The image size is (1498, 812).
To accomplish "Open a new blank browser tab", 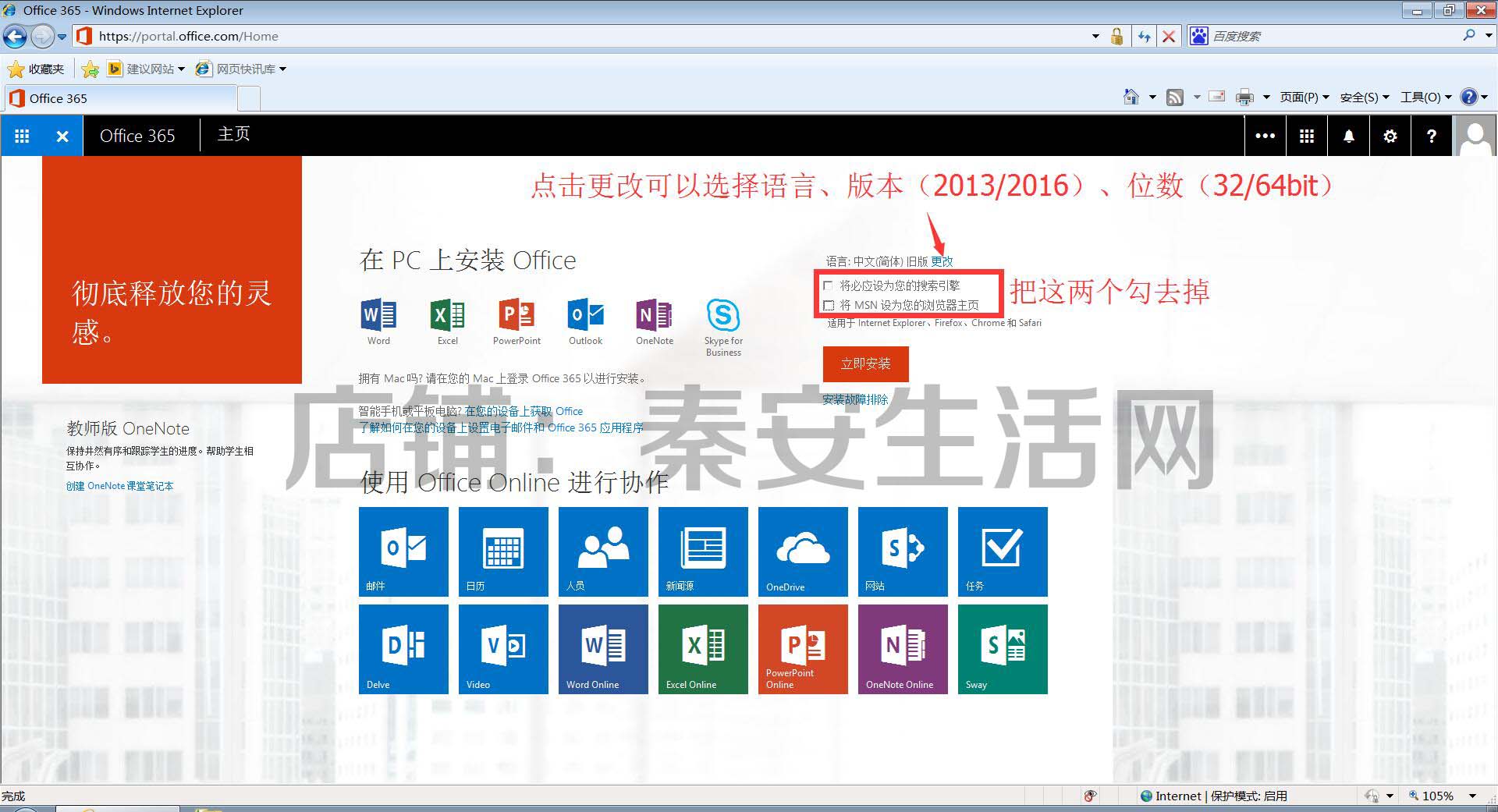I will [x=248, y=98].
